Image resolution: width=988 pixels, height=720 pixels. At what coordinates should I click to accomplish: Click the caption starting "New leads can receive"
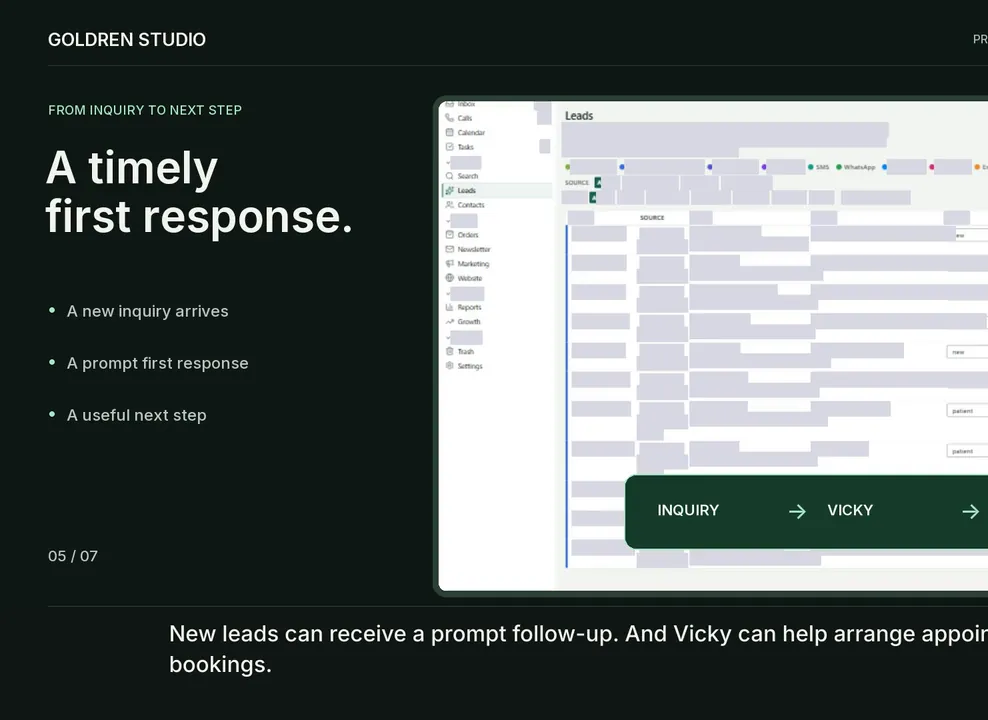[x=578, y=649]
